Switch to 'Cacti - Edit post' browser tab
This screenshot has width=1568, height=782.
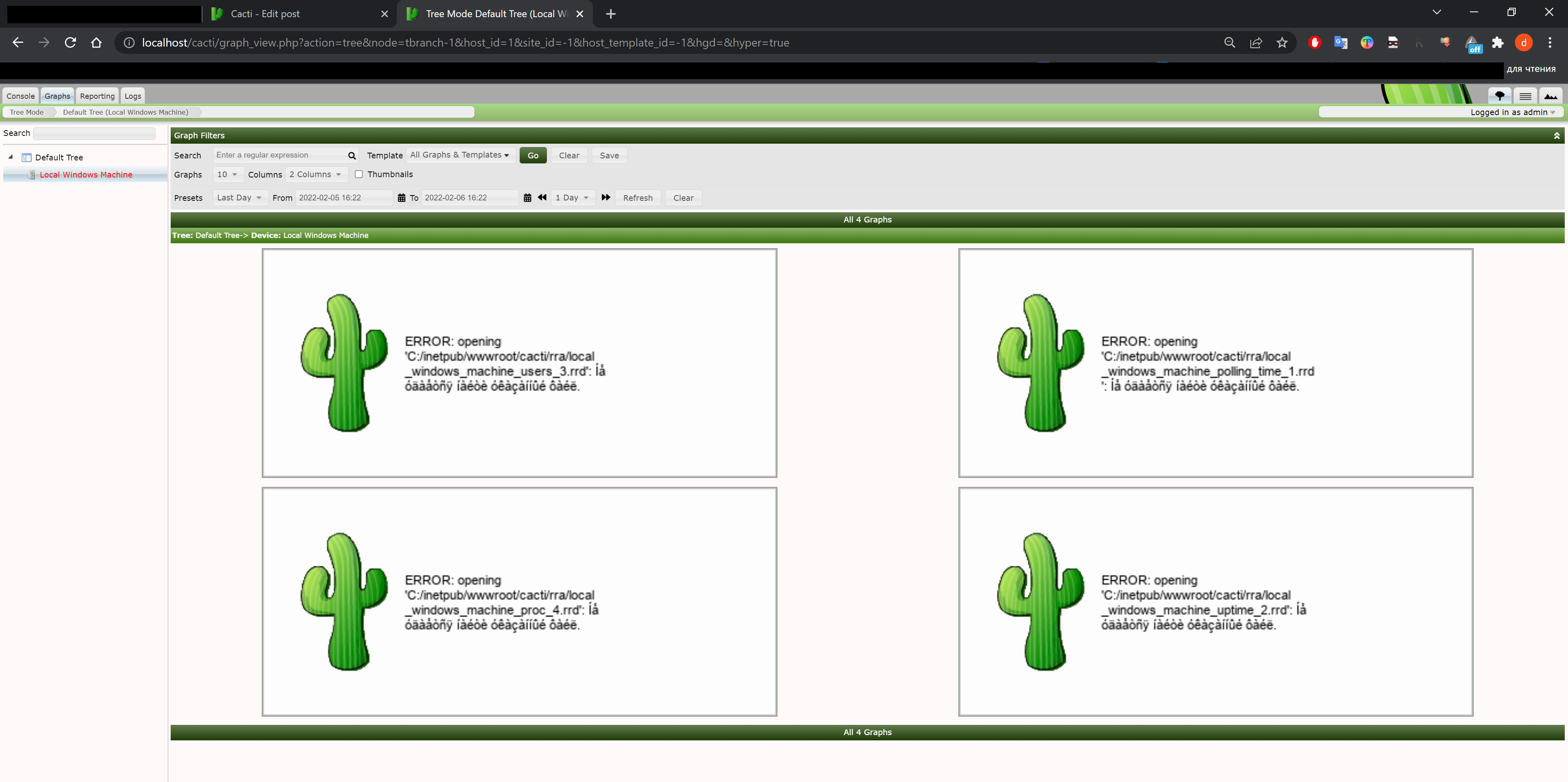click(299, 13)
